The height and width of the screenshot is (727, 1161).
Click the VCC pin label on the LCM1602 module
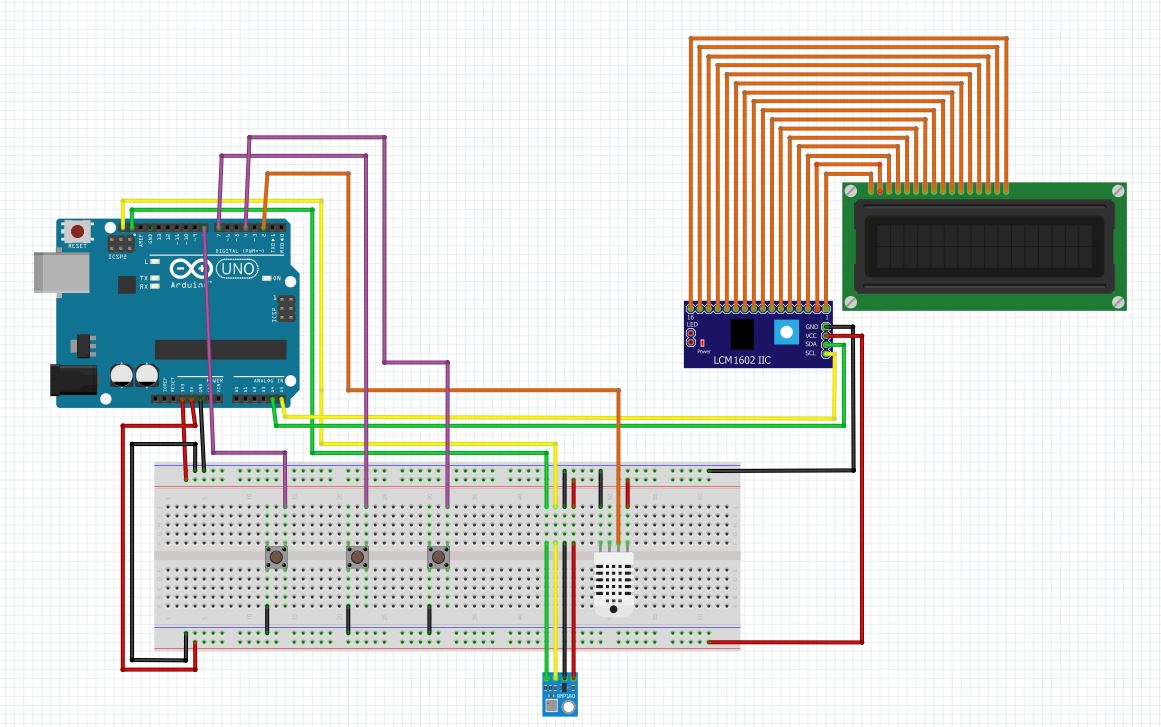coord(812,335)
